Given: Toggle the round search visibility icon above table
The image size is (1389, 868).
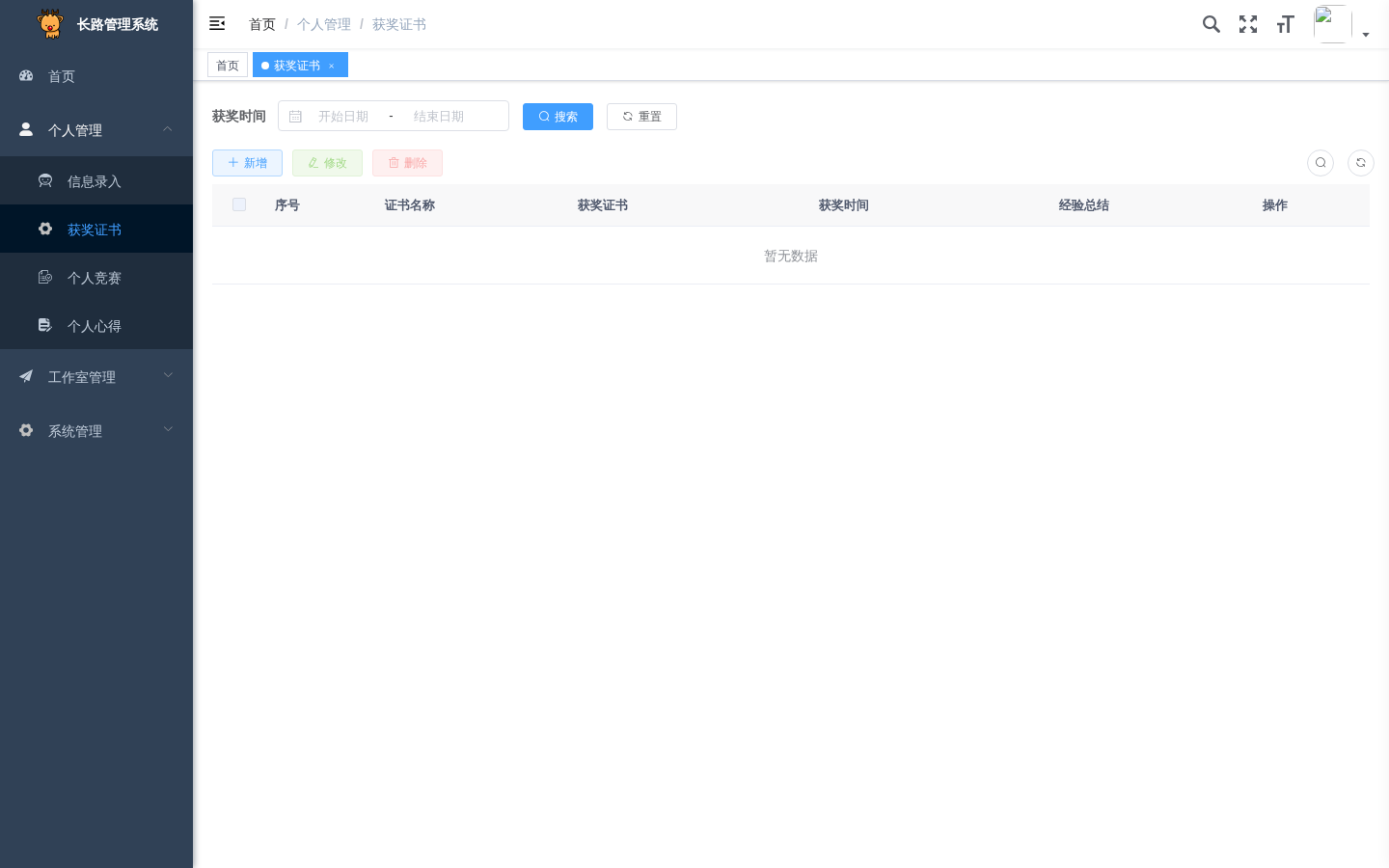Looking at the screenshot, I should (1321, 163).
